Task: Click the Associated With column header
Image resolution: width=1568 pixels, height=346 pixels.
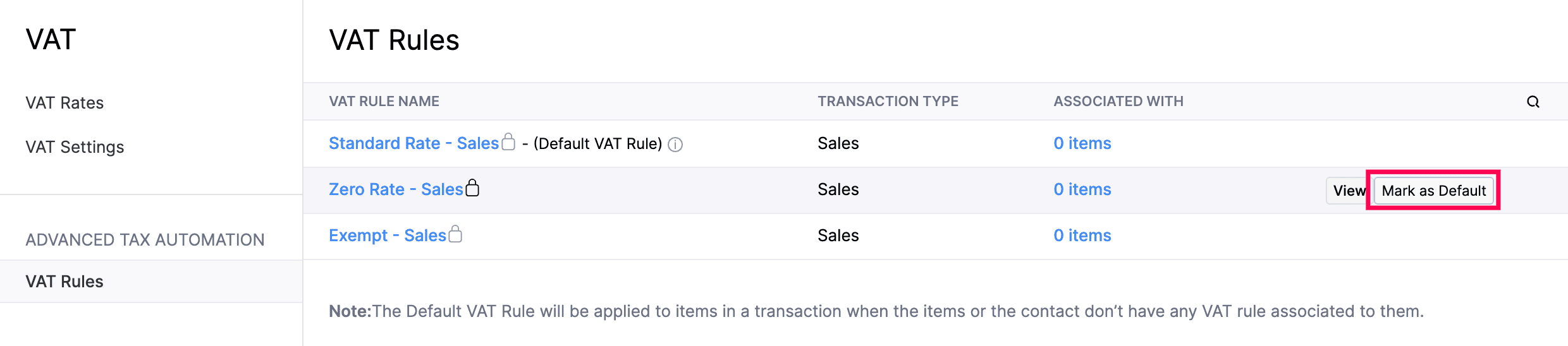Action: click(x=1118, y=102)
